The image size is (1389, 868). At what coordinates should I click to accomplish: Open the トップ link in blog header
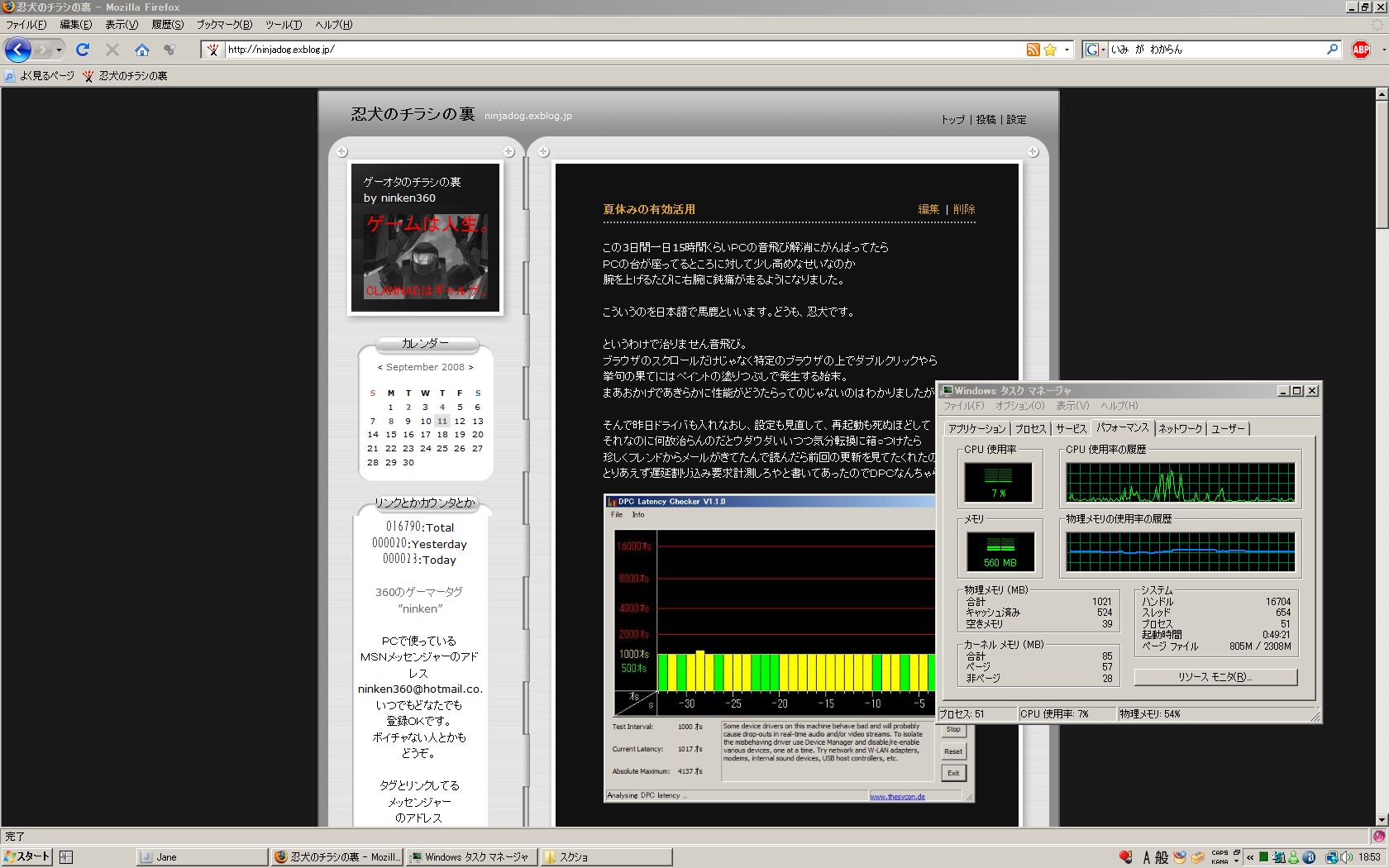point(952,120)
